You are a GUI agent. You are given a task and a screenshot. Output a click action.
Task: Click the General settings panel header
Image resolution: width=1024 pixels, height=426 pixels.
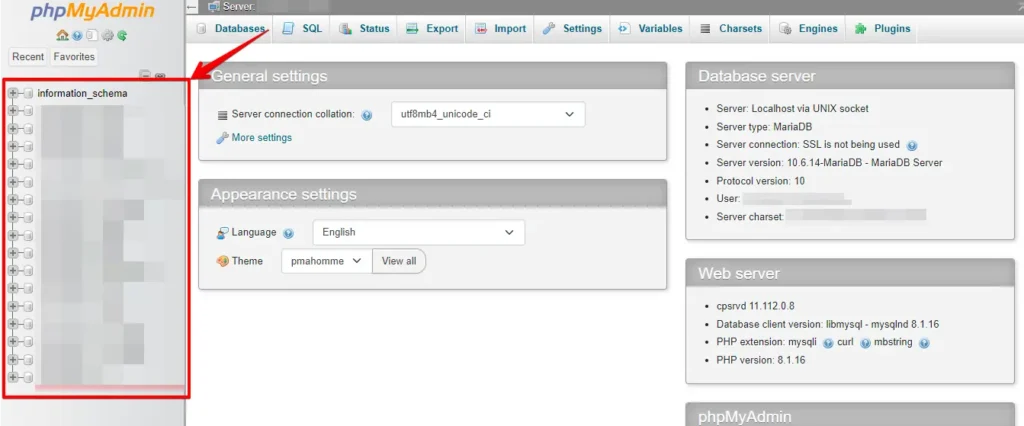432,76
